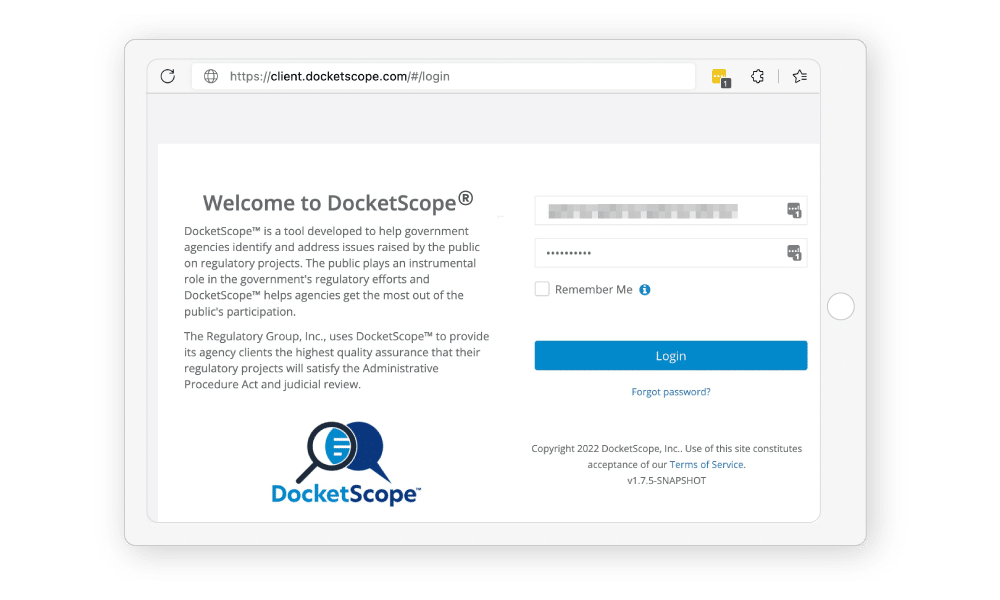Focus the blurred username input field
Image resolution: width=1000 pixels, height=600 pixels.
click(671, 210)
